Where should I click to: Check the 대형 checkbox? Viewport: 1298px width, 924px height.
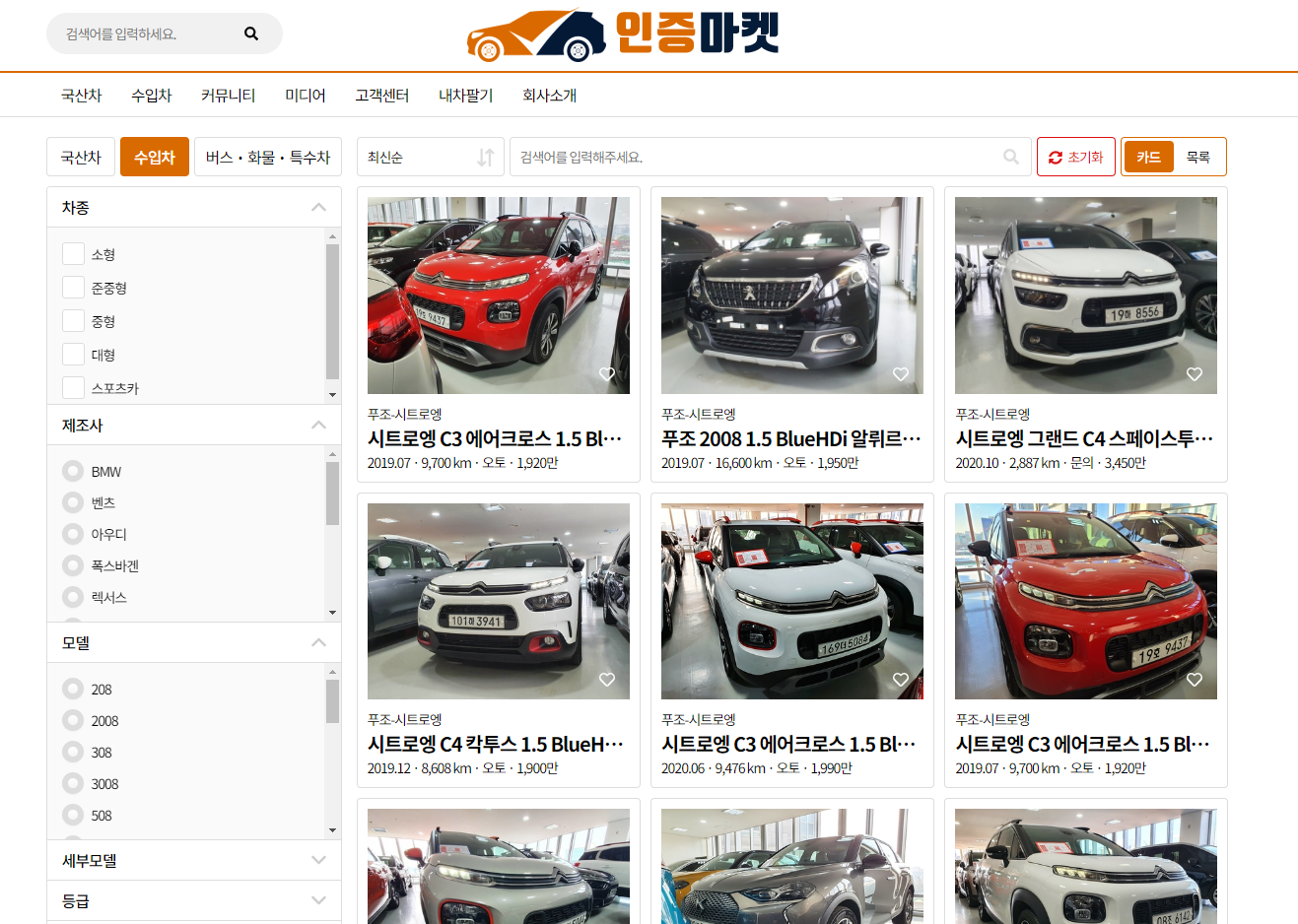73,354
